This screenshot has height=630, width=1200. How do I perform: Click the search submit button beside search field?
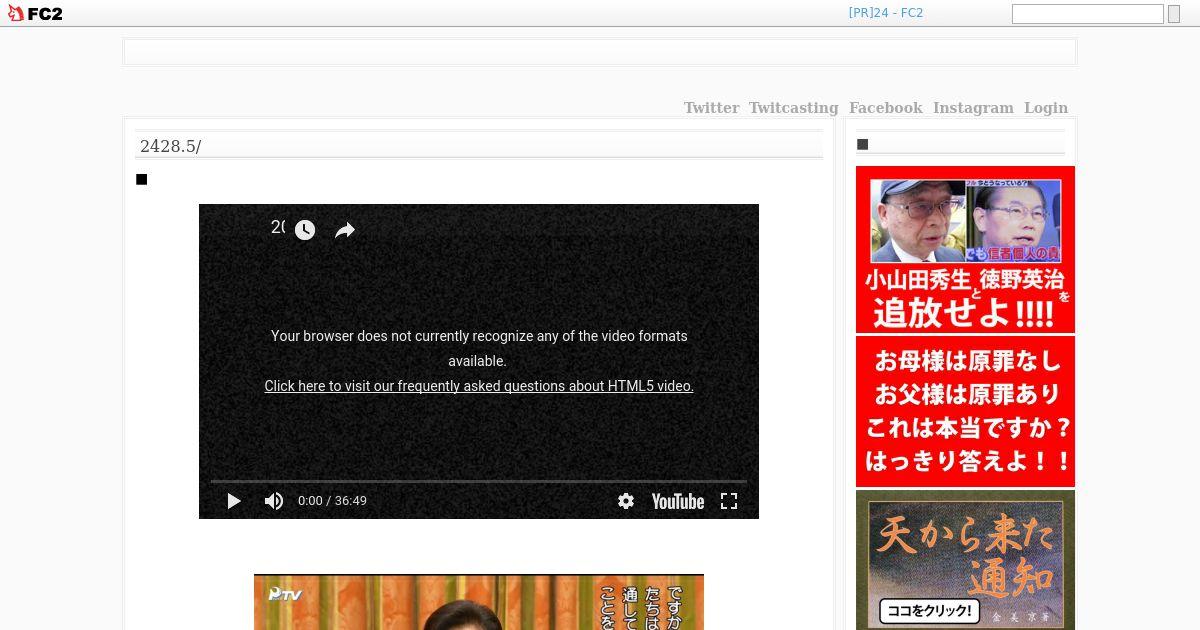tap(1174, 14)
